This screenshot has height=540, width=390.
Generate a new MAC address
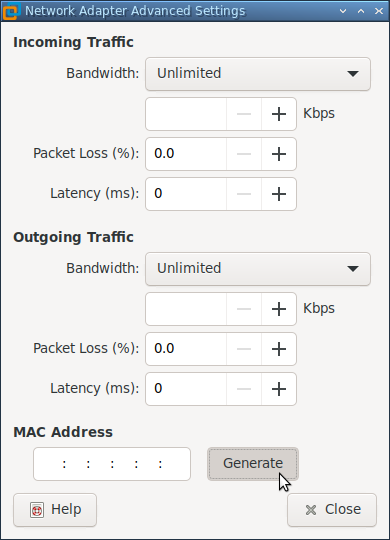pos(253,464)
